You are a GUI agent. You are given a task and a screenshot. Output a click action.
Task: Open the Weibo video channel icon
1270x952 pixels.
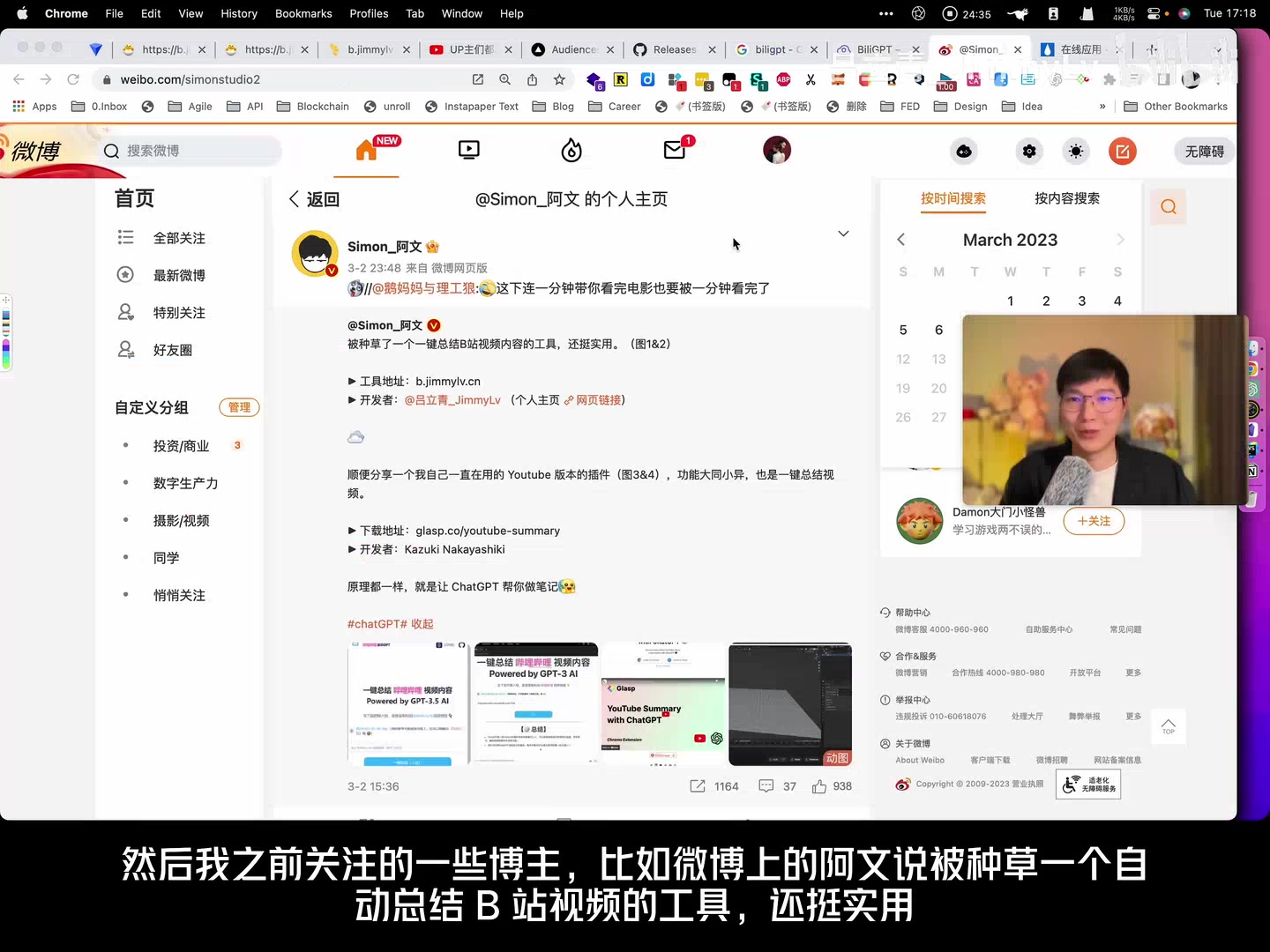click(x=468, y=150)
